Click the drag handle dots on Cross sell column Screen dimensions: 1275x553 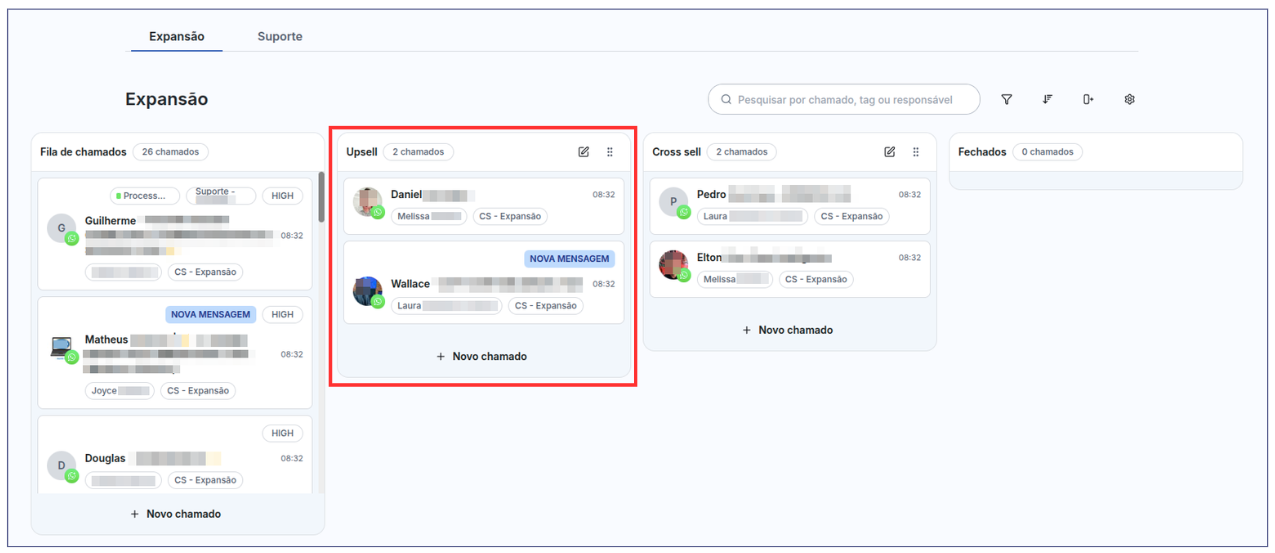[x=916, y=152]
